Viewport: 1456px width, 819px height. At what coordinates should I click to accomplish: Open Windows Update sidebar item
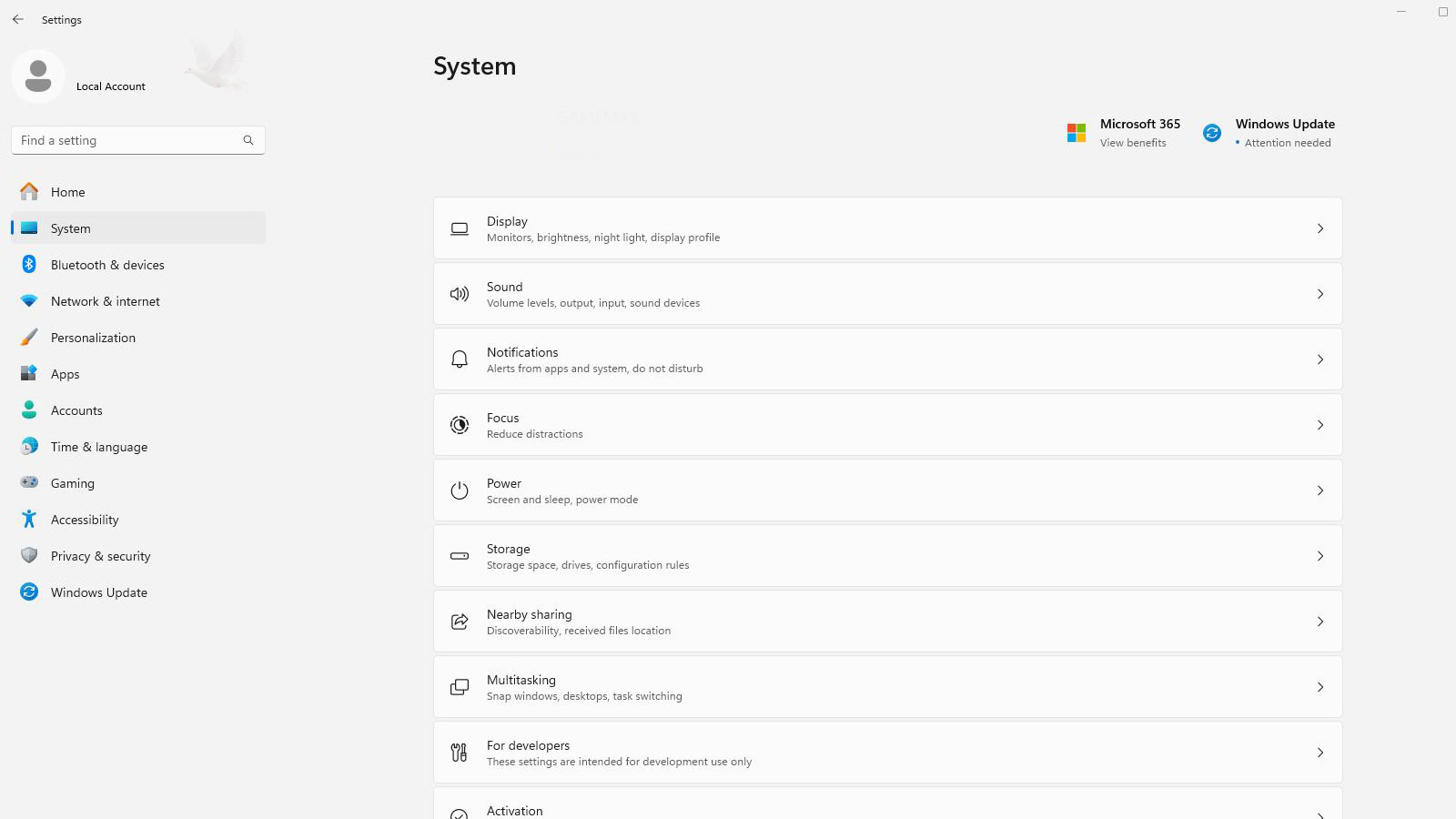tap(138, 591)
